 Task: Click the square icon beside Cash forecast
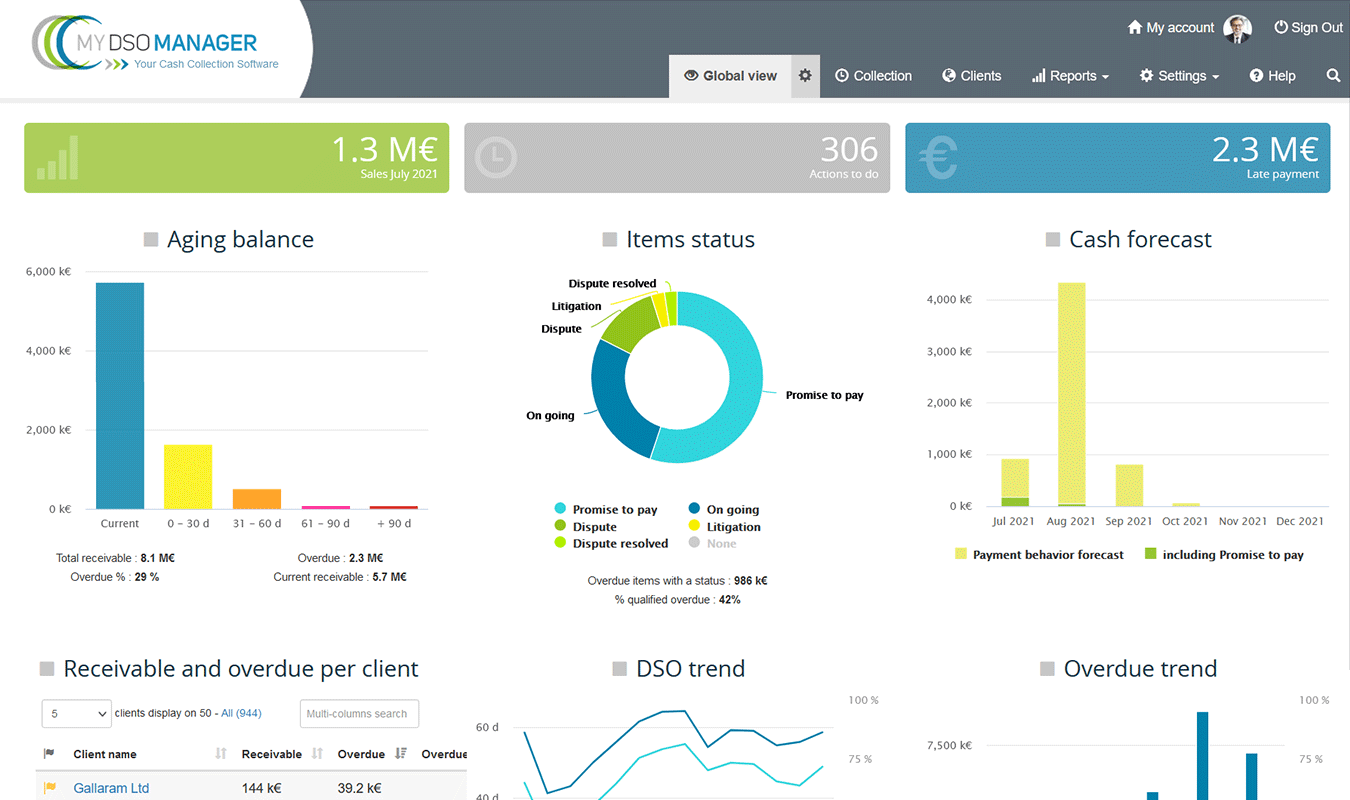(x=1053, y=240)
